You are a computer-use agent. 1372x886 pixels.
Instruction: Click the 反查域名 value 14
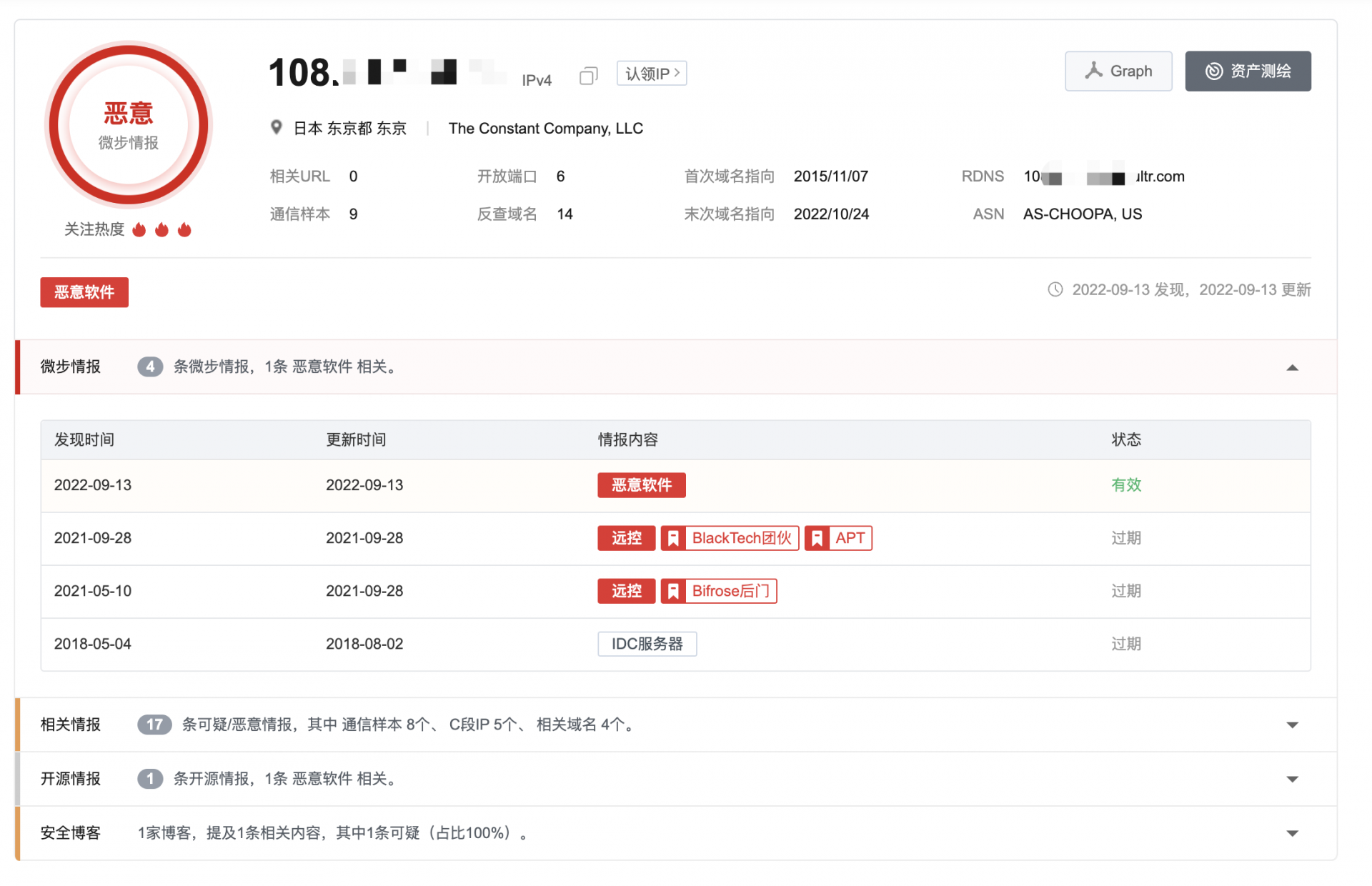point(565,214)
